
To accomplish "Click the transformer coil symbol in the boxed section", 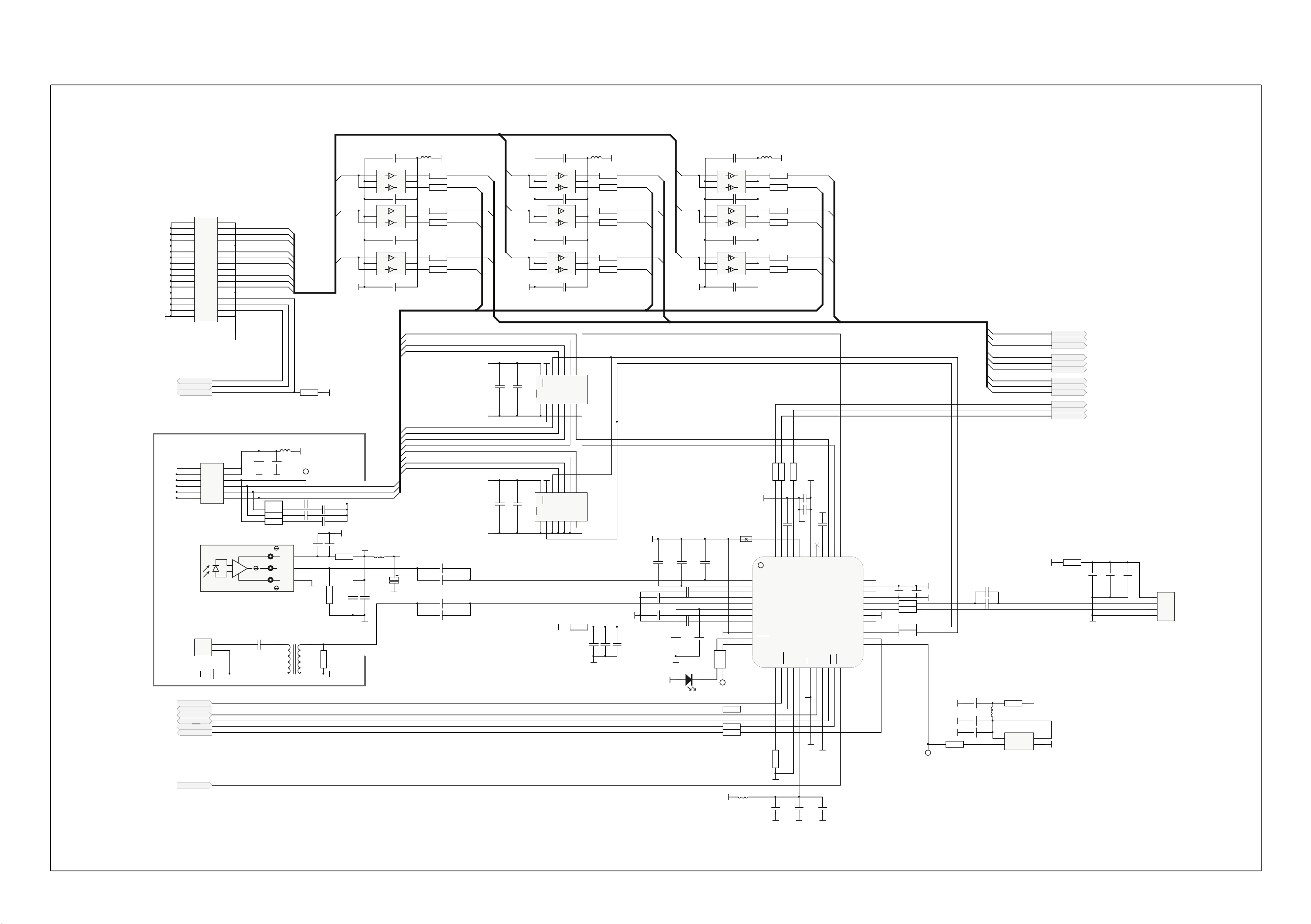I will click(x=295, y=659).
